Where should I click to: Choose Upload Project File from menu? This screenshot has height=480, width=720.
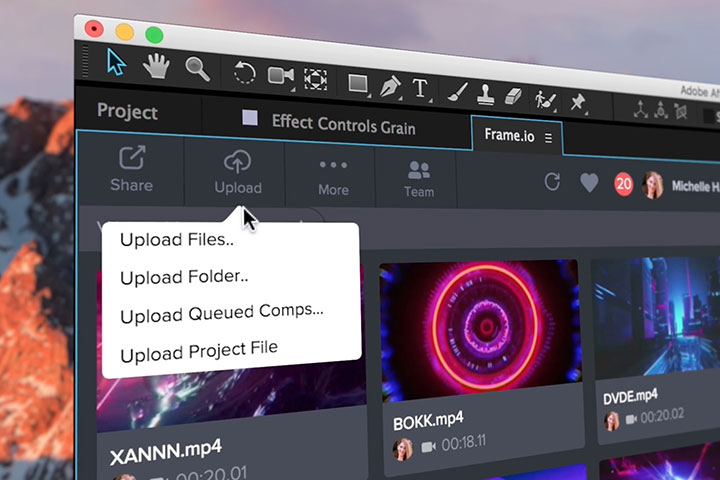coord(199,352)
